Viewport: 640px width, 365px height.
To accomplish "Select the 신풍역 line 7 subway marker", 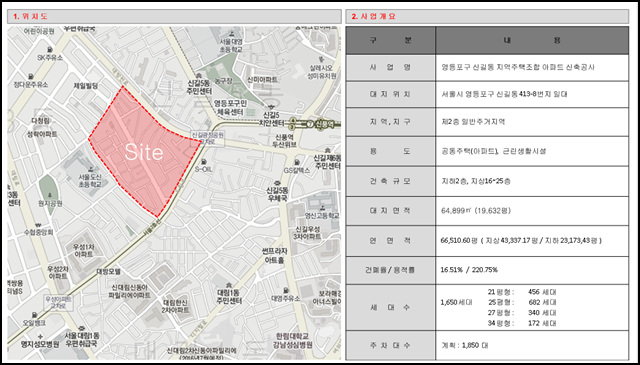I will click(x=310, y=123).
